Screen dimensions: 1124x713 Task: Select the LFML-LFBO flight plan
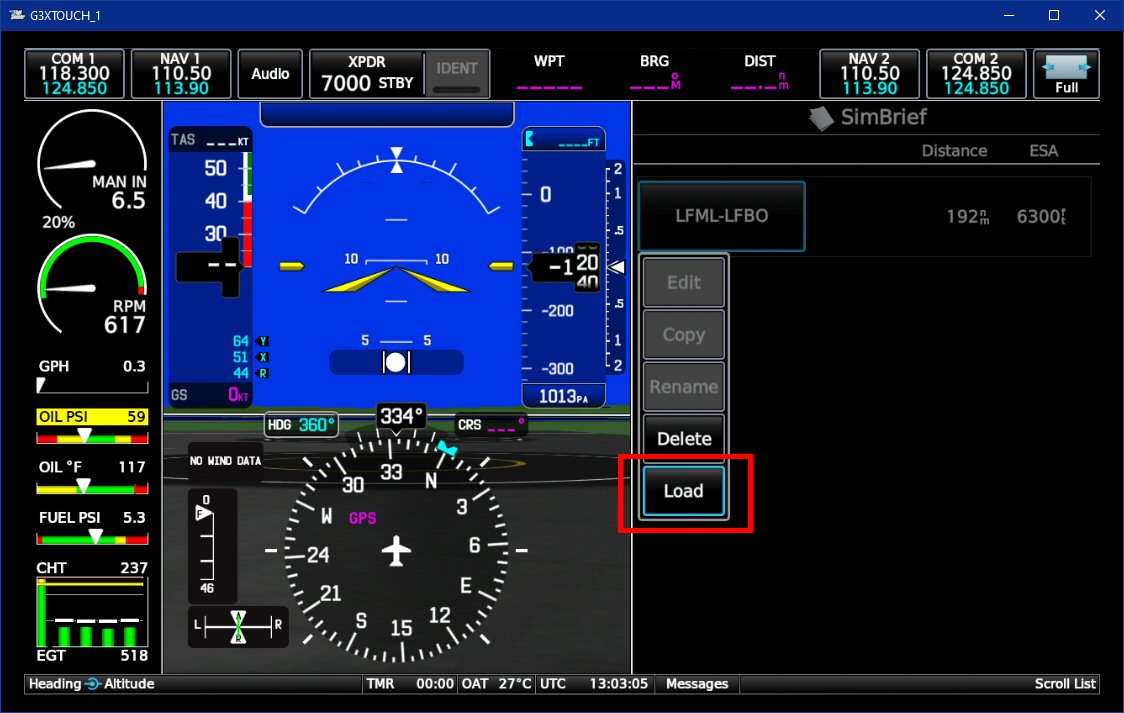721,216
